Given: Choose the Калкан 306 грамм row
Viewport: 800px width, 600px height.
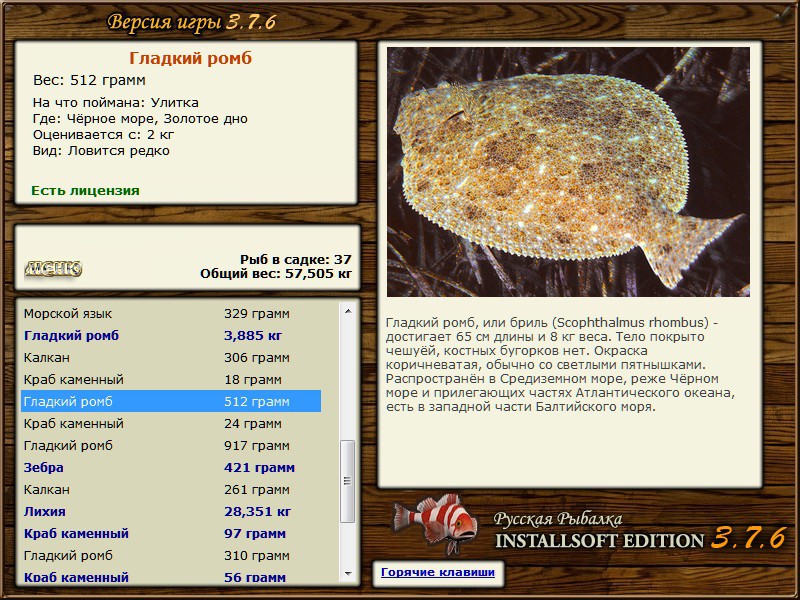Looking at the screenshot, I should (170, 358).
